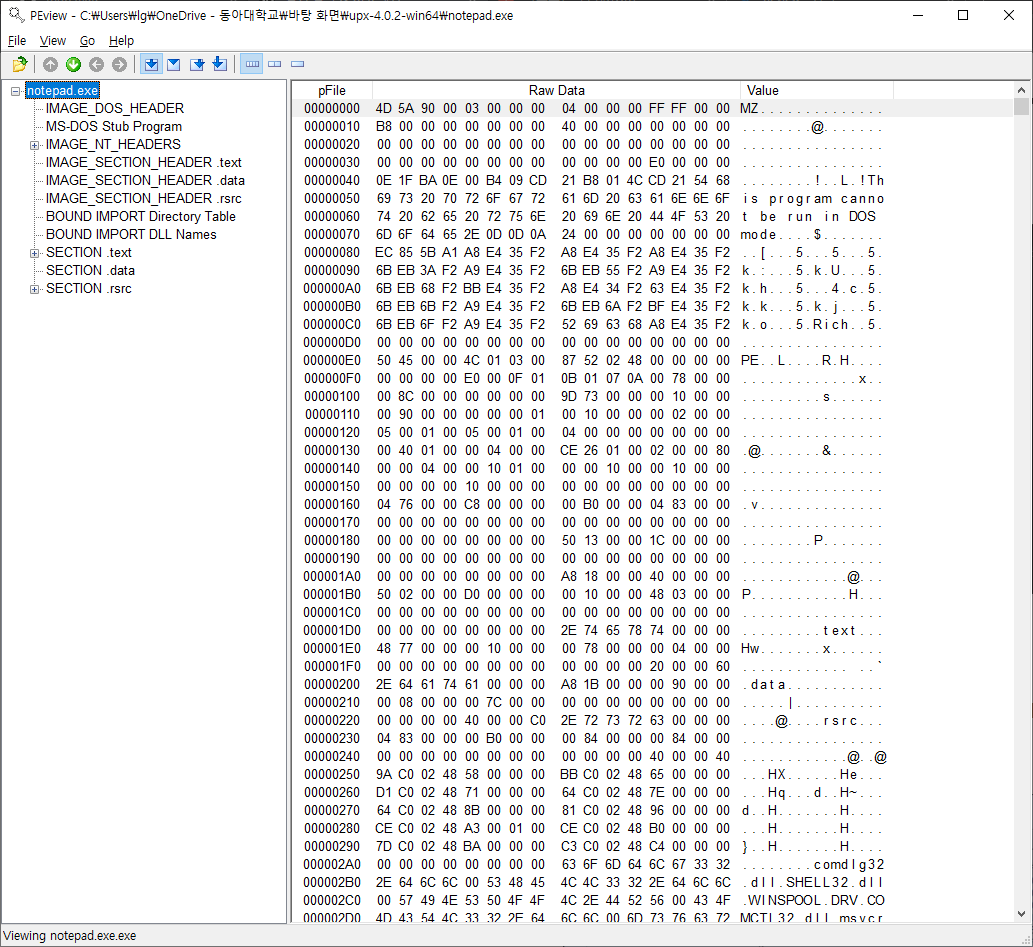This screenshot has height=947, width=1033.
Task: Select the single-segment dword view icon
Action: [x=298, y=64]
